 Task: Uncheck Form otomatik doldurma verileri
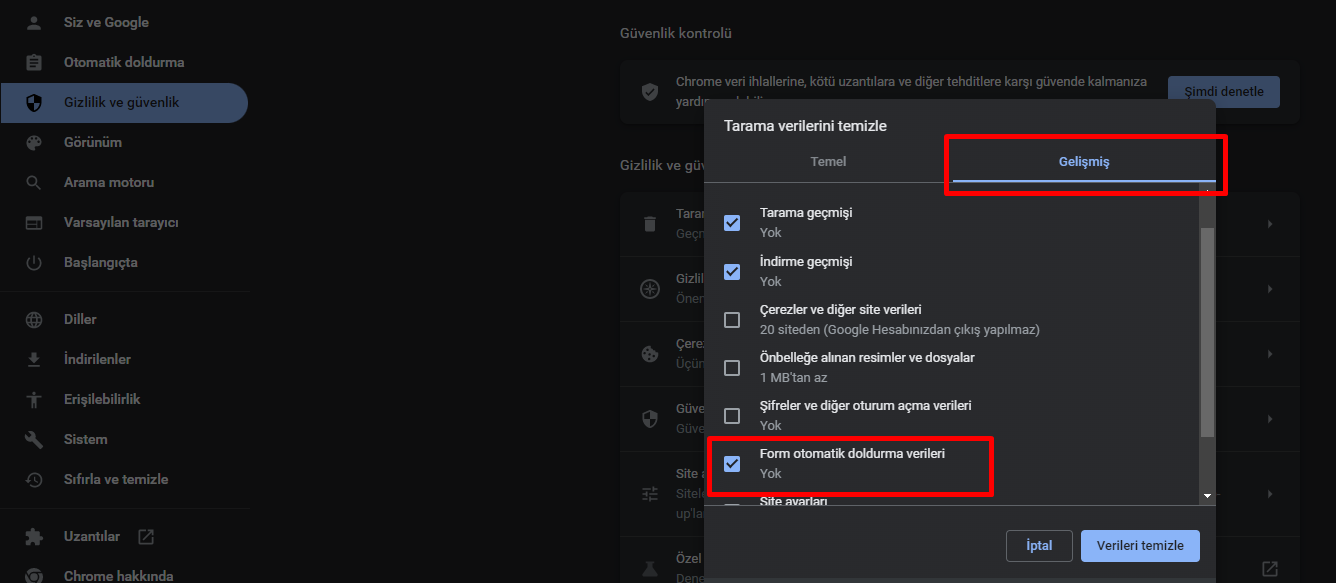731,463
